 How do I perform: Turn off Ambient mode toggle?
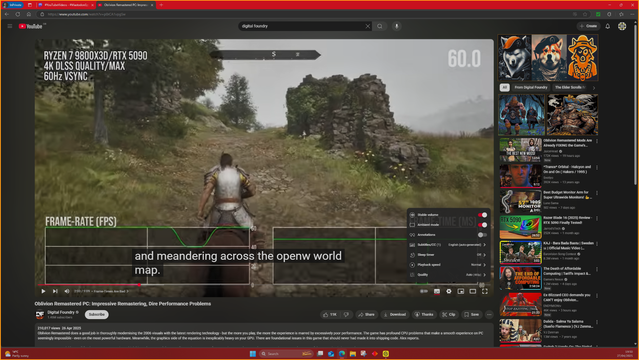pos(482,225)
